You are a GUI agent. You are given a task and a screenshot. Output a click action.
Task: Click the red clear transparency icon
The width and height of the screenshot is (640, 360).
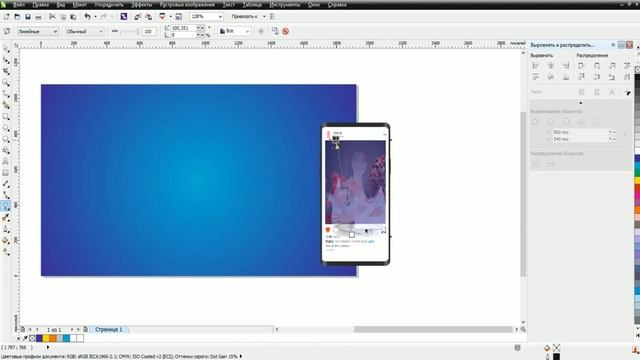pyautogui.click(x=286, y=31)
